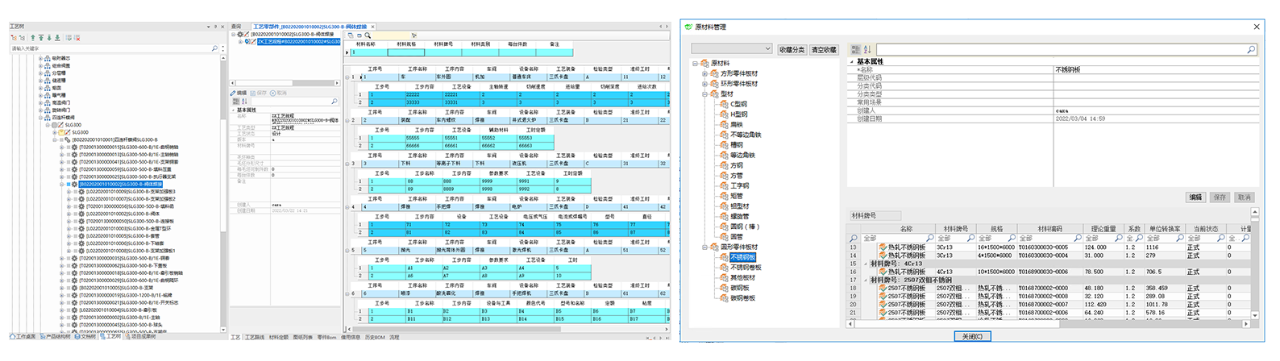The height and width of the screenshot is (361, 1280).
Task: Click the row icon of T0160300030-0005 material
Action: click(x=883, y=247)
